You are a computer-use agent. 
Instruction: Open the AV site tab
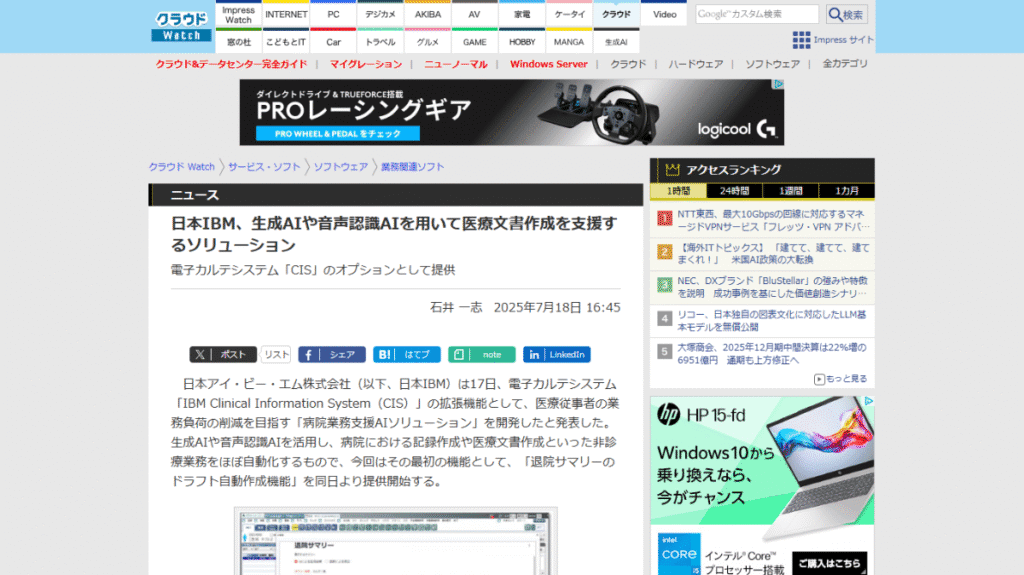pyautogui.click(x=475, y=14)
